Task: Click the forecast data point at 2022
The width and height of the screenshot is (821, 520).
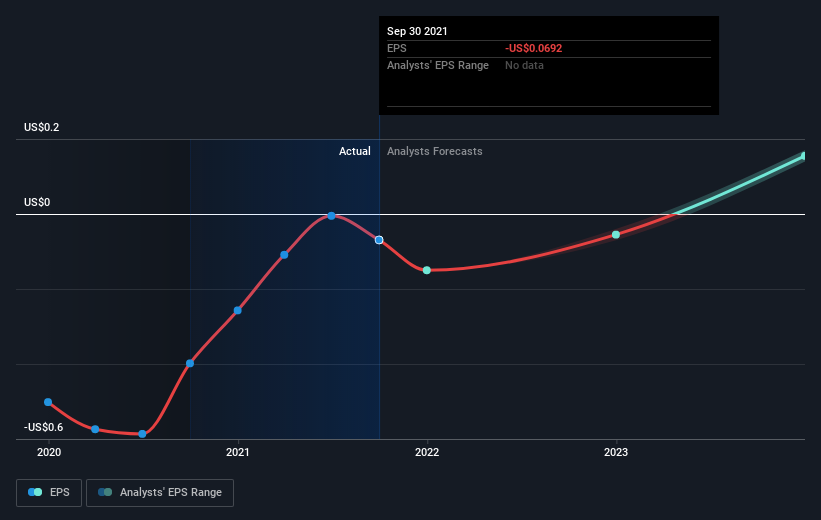Action: [427, 270]
